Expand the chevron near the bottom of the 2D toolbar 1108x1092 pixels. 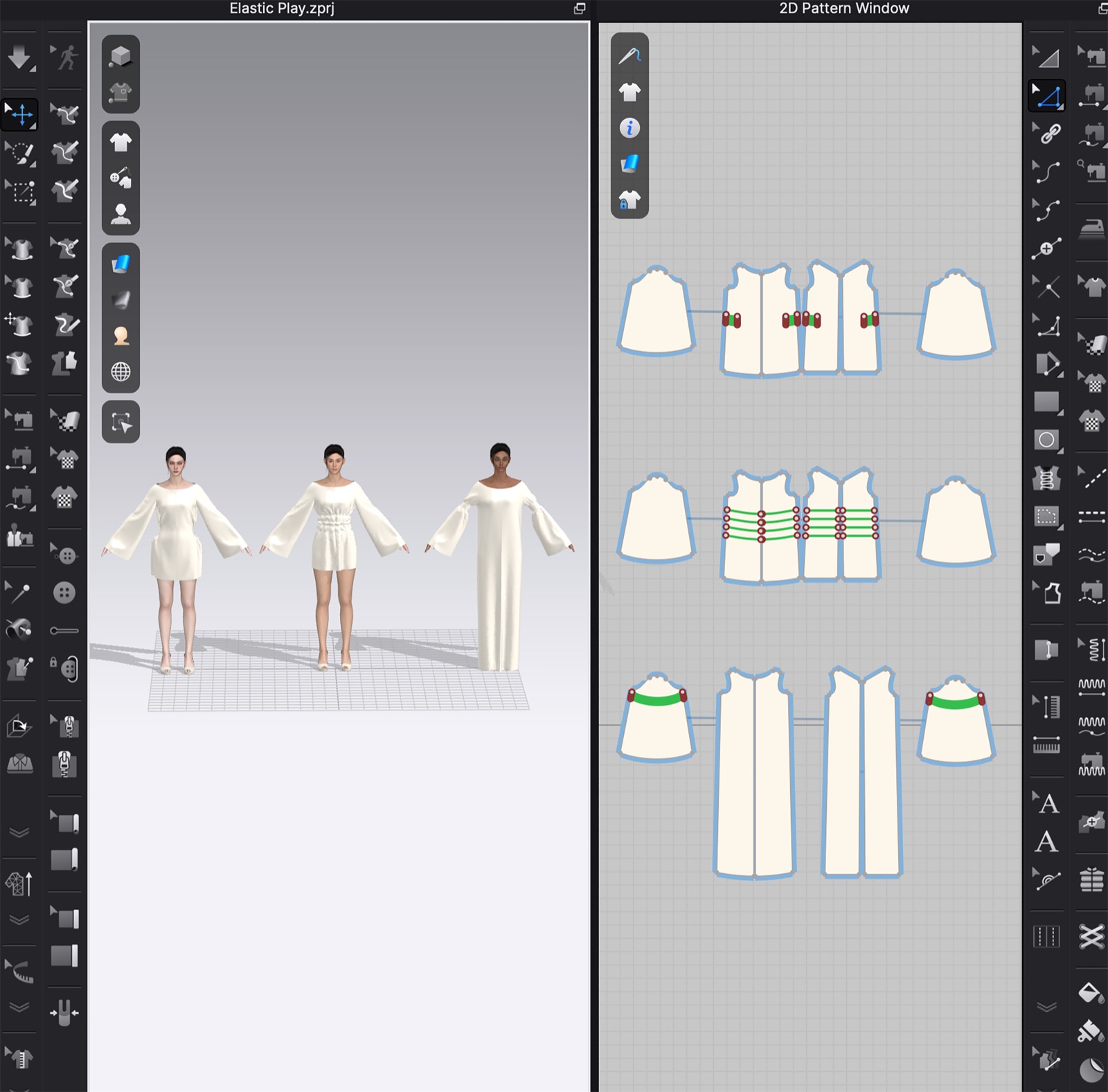point(1047,1006)
